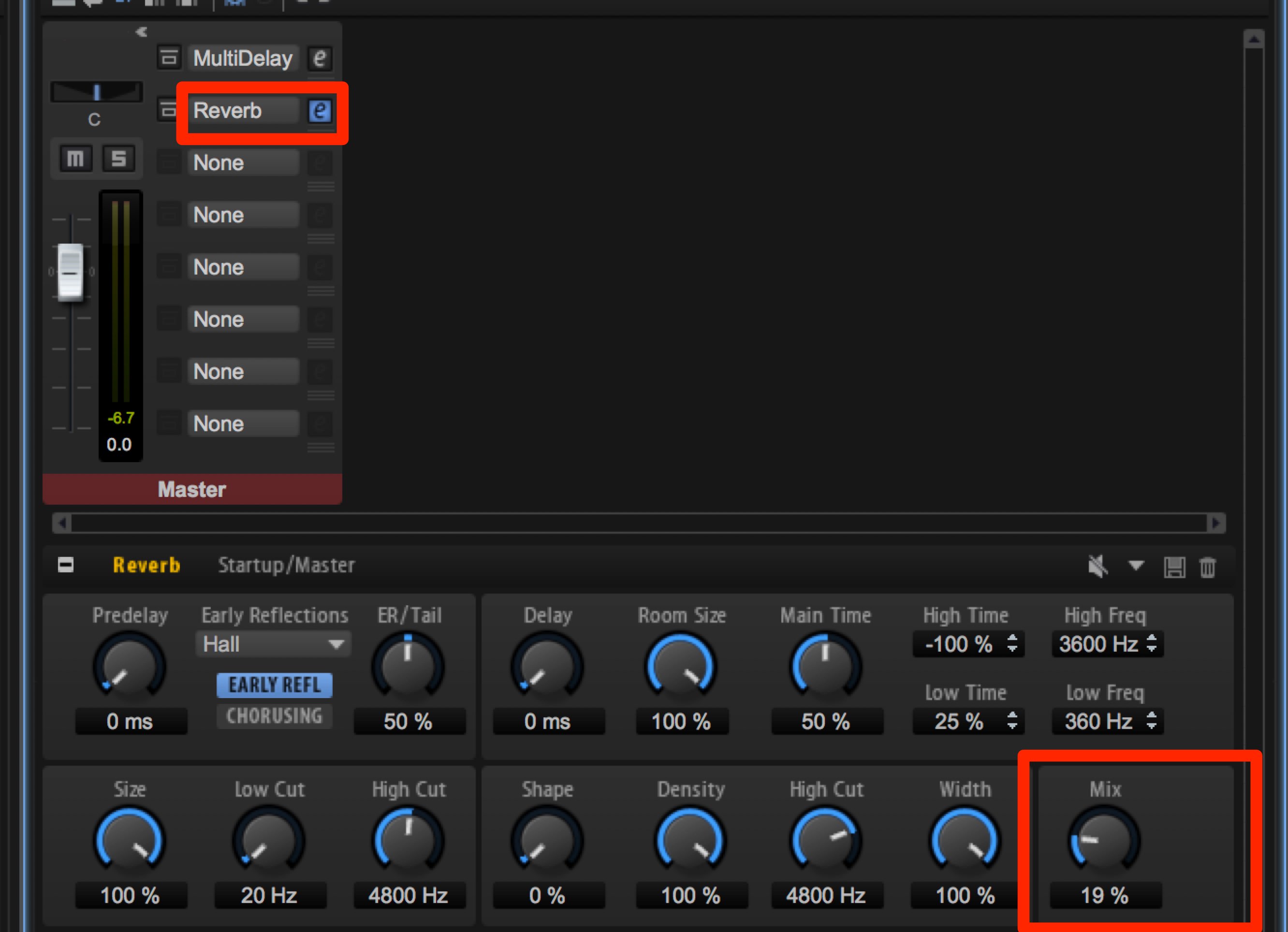
Task: Select the Reverb insert slot
Action: tap(243, 111)
